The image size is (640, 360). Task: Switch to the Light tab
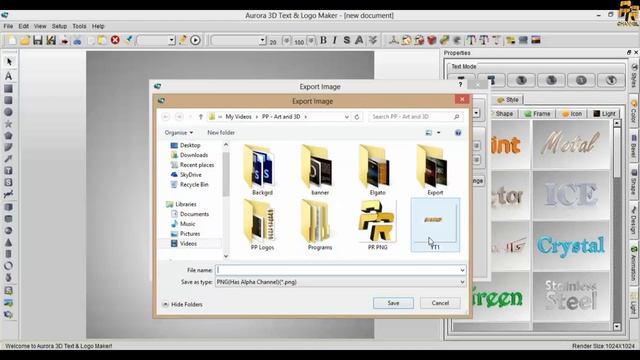point(604,113)
